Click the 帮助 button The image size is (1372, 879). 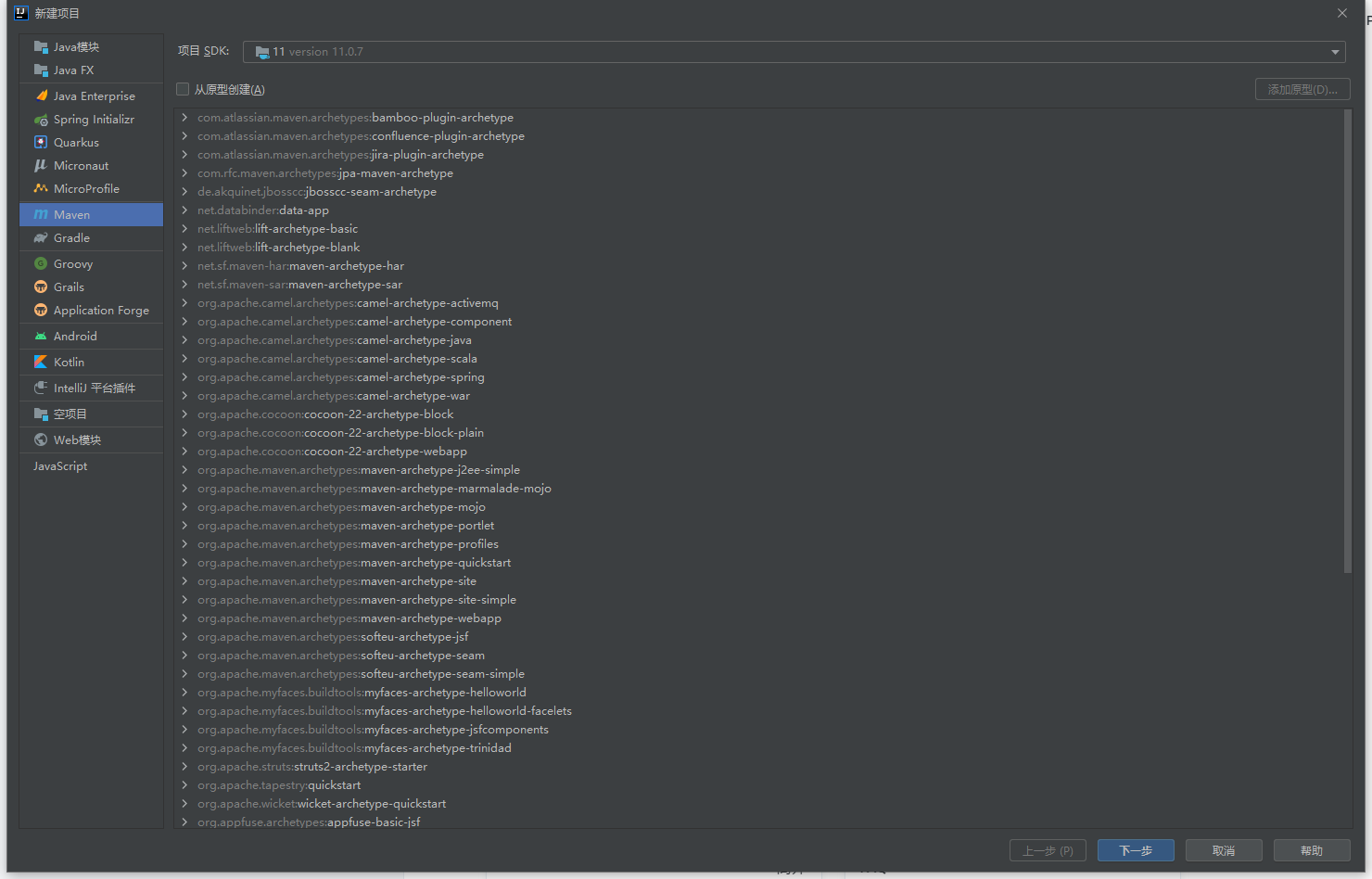pos(1311,850)
